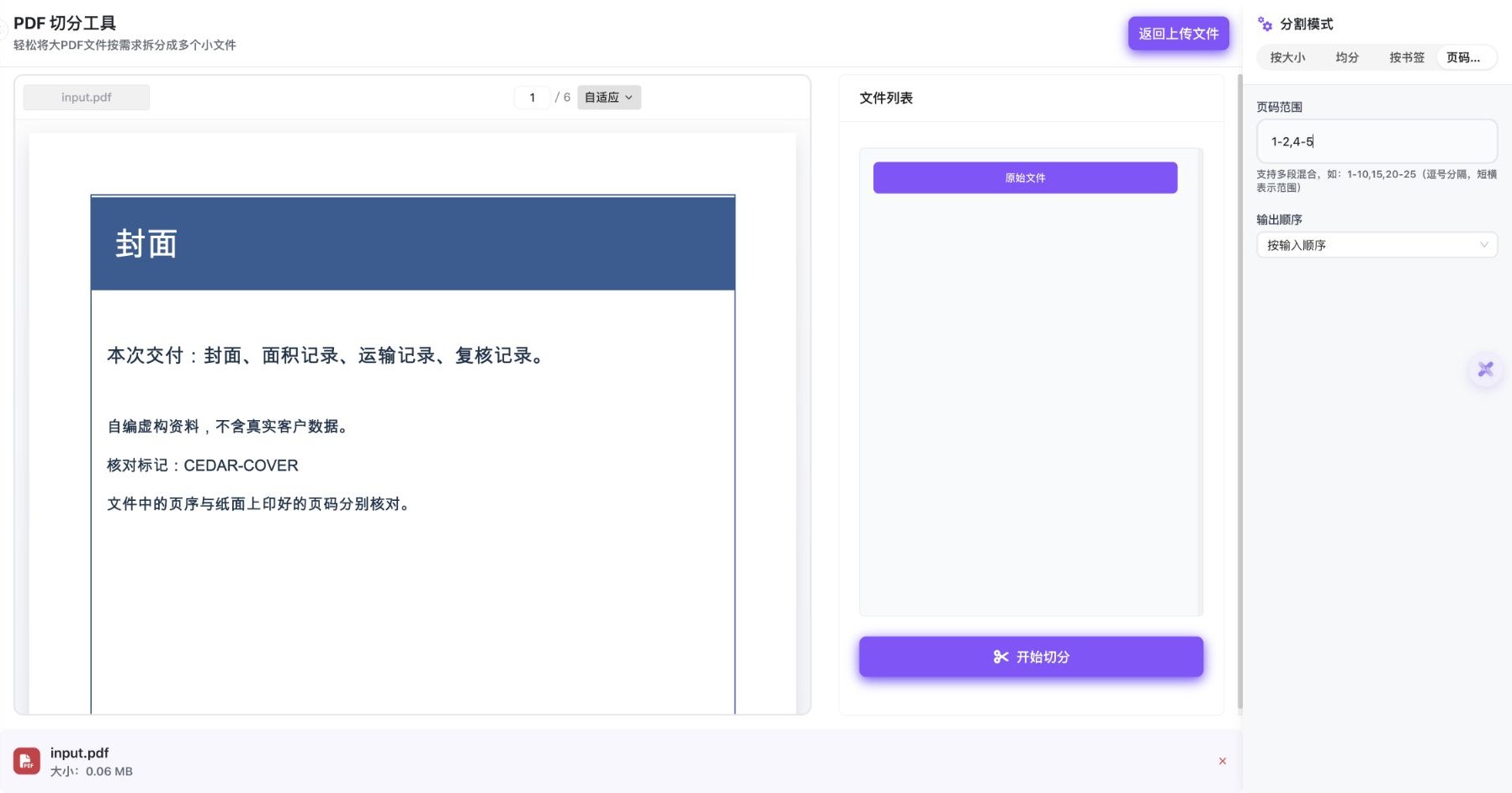Click the / 6 total pages text

pos(563,98)
